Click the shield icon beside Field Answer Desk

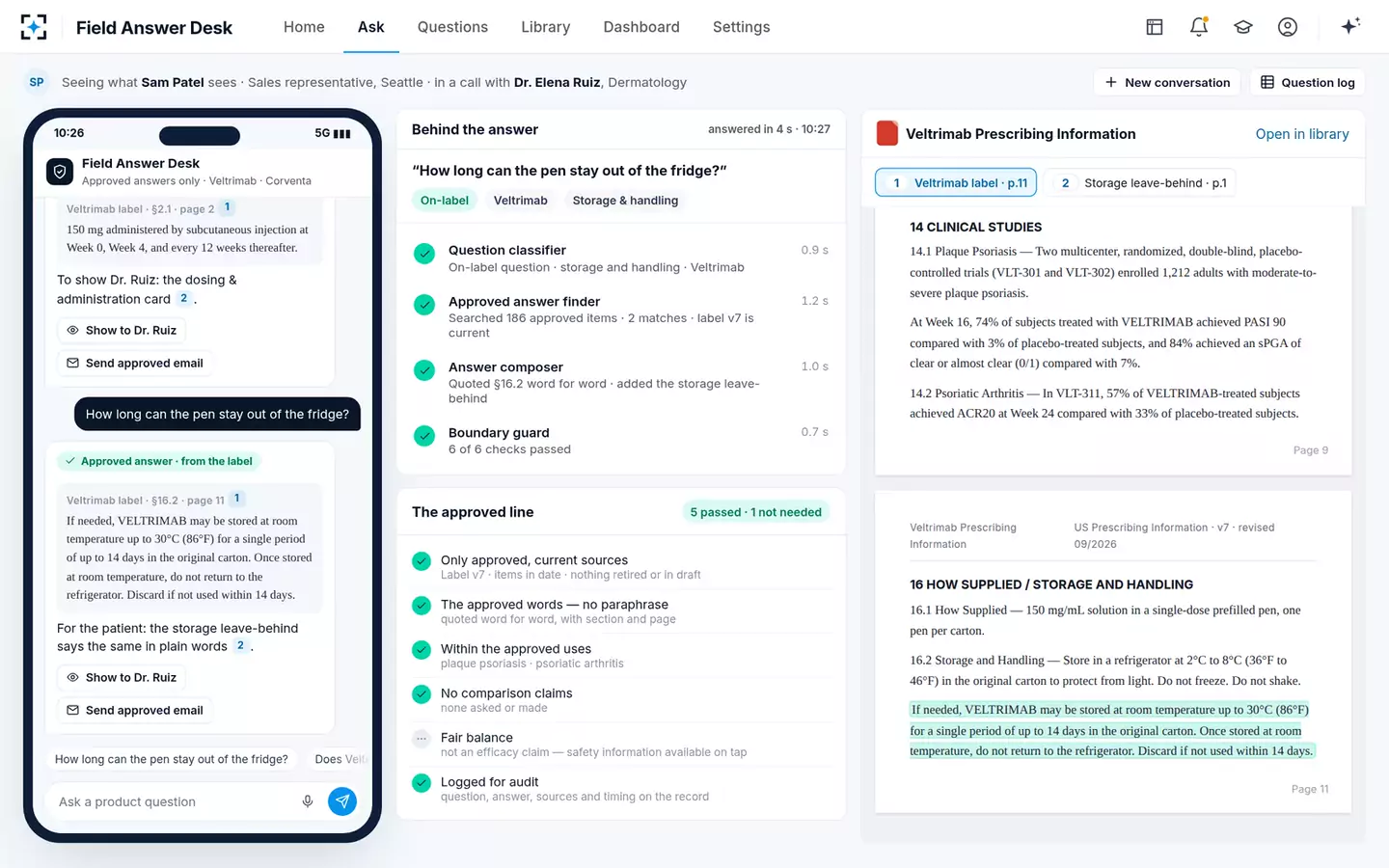point(60,172)
